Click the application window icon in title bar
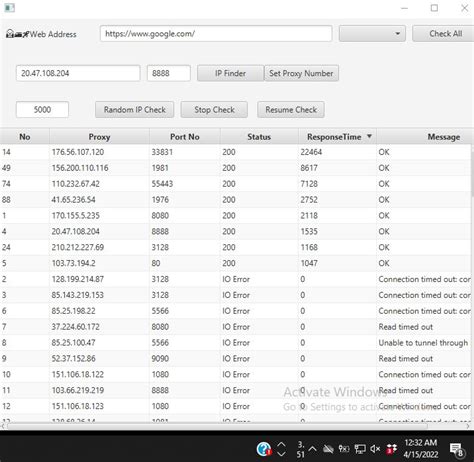Screen dimensions: 474x462 pyautogui.click(x=9, y=8)
